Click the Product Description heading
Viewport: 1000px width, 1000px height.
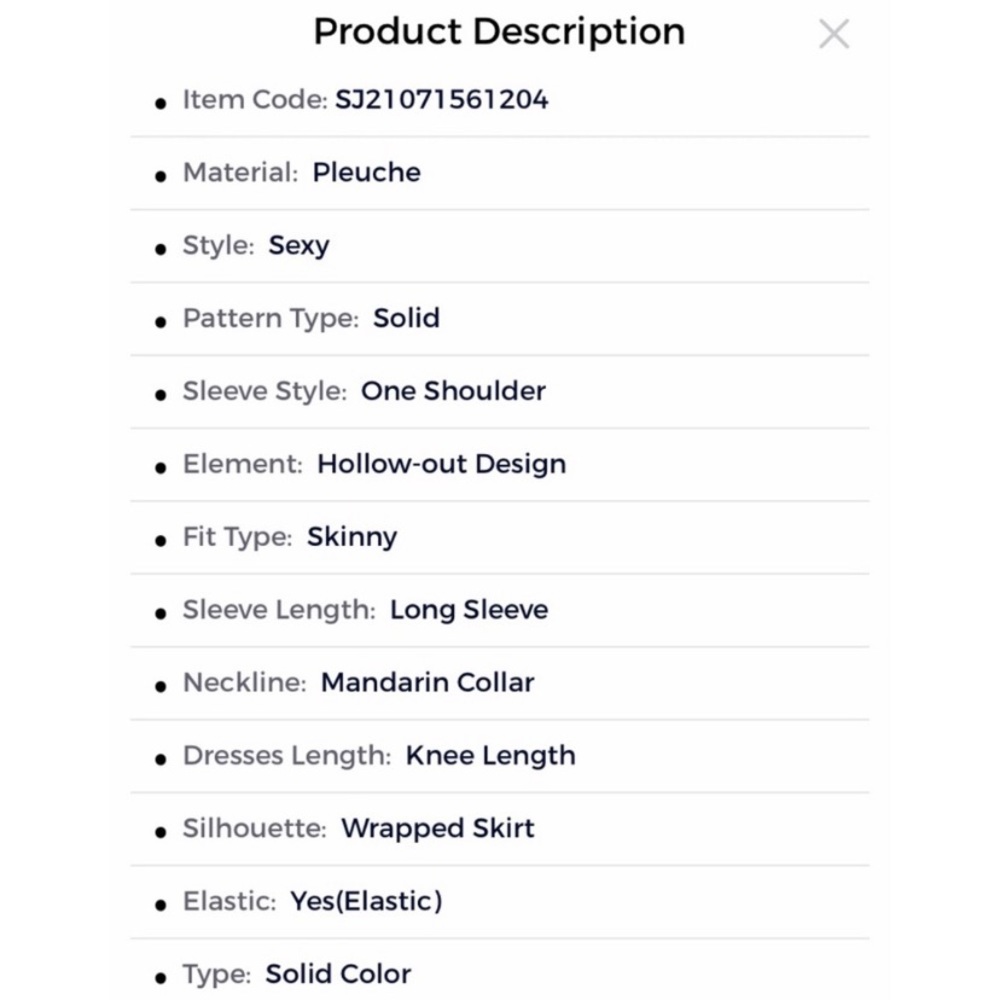pyautogui.click(x=499, y=31)
